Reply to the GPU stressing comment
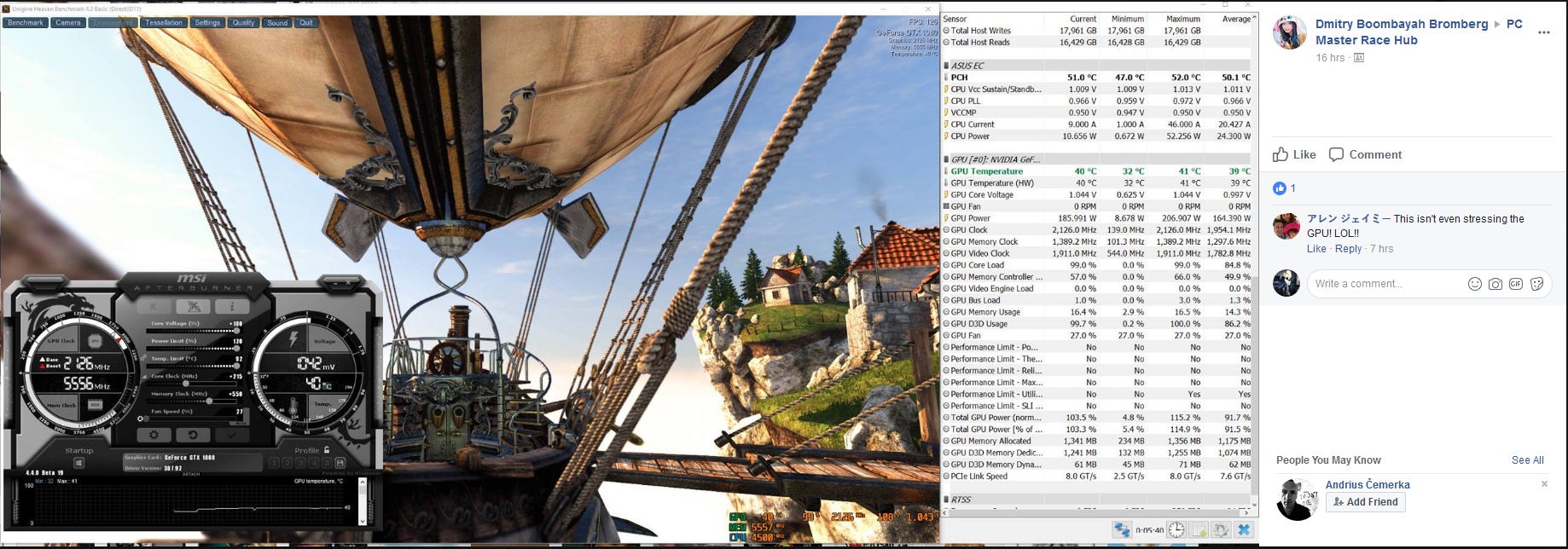 click(1349, 249)
